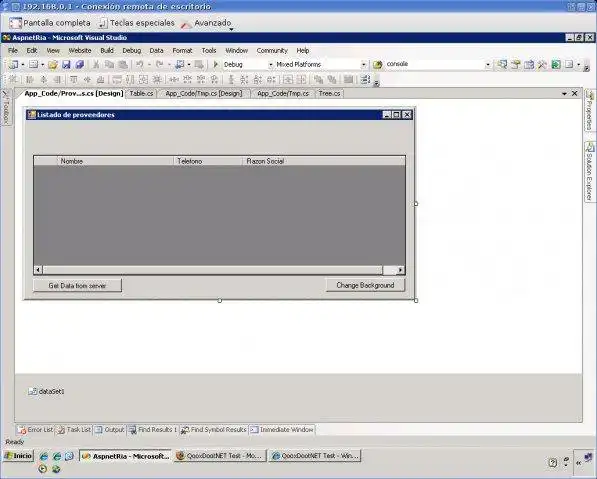Start debugging with the green play icon
The image size is (597, 479).
point(216,64)
